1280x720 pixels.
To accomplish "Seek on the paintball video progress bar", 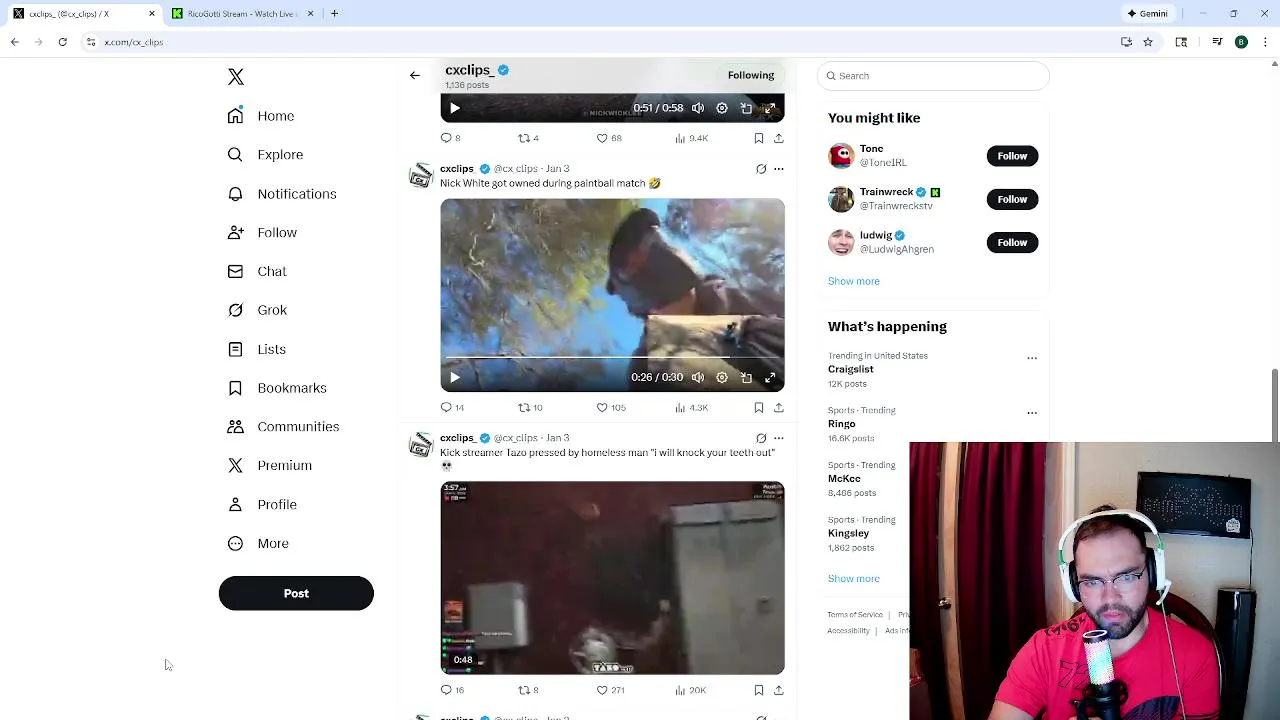I will click(x=612, y=357).
